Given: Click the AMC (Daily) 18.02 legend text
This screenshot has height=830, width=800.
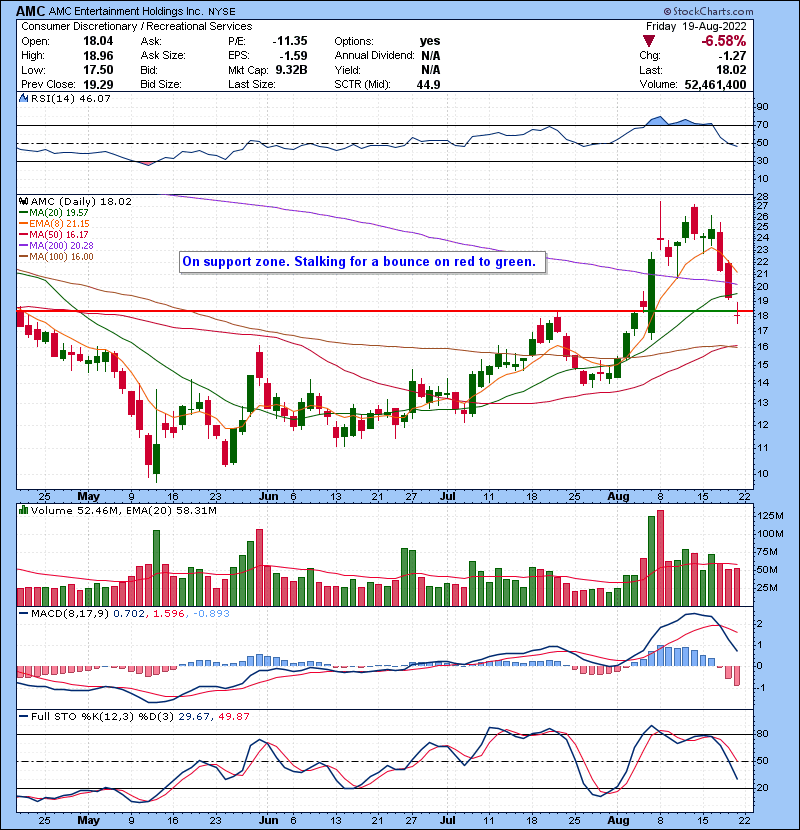Looking at the screenshot, I should click(81, 201).
